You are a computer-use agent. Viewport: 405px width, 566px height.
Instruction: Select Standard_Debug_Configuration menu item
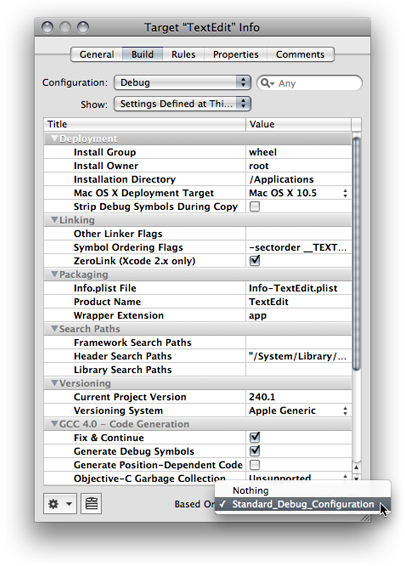[x=303, y=504]
